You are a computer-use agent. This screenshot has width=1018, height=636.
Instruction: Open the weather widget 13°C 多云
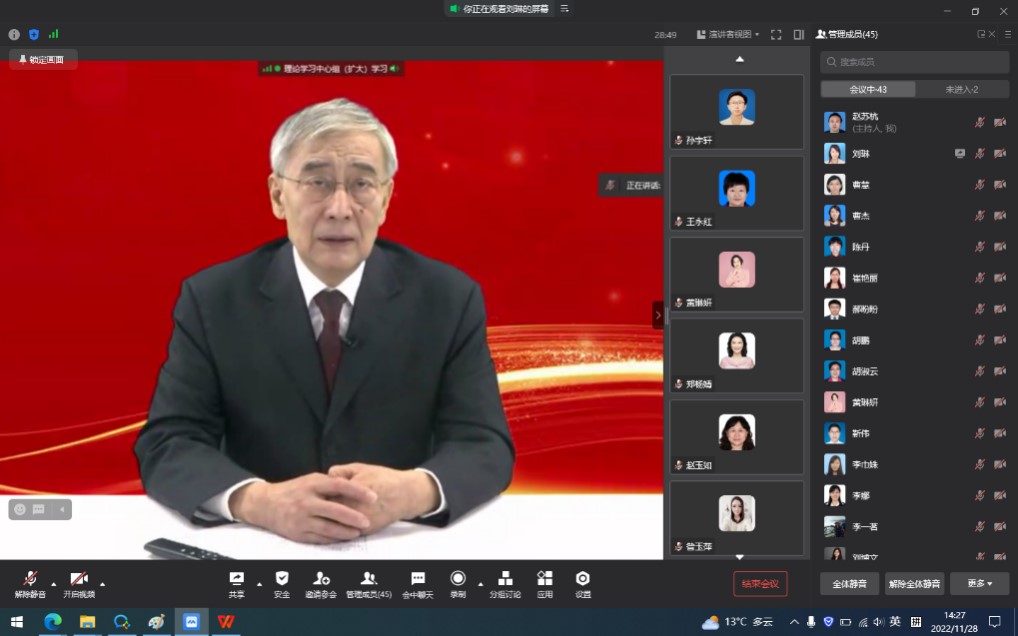(x=738, y=622)
